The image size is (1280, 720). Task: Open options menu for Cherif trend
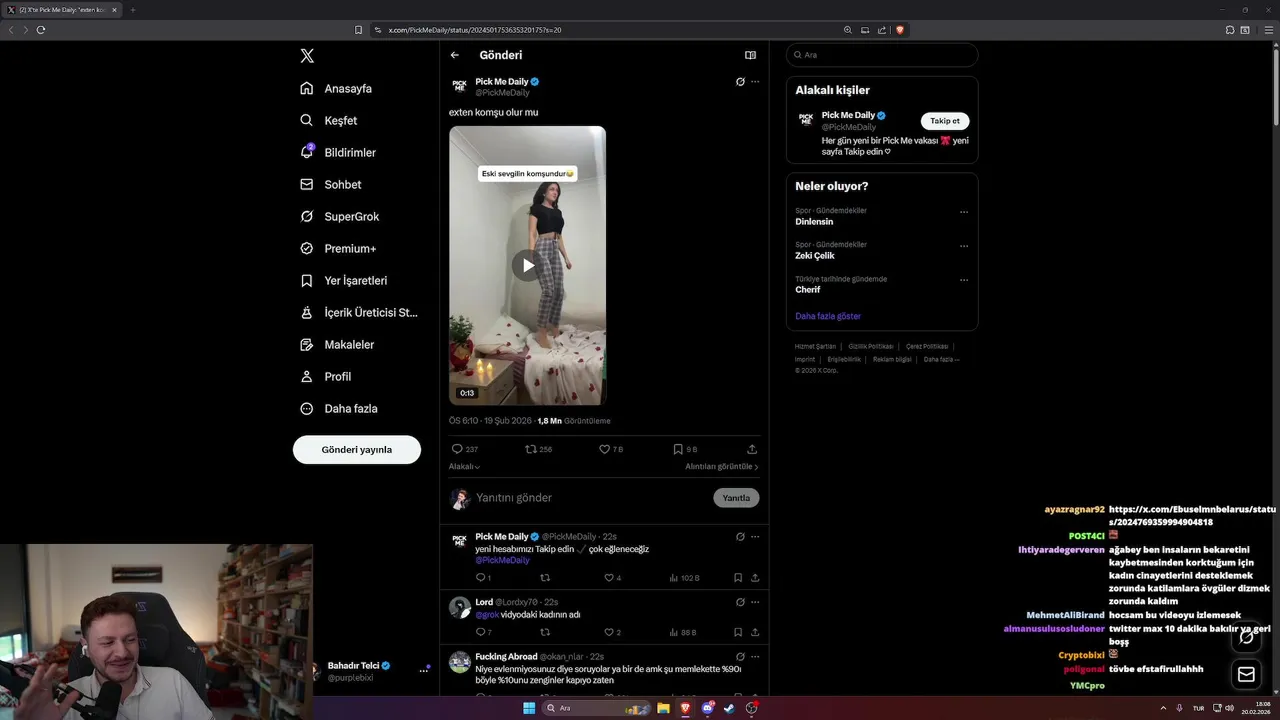point(964,280)
